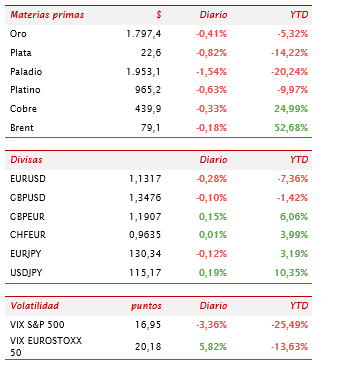Select the EURUSD rate 1,1317

point(145,179)
